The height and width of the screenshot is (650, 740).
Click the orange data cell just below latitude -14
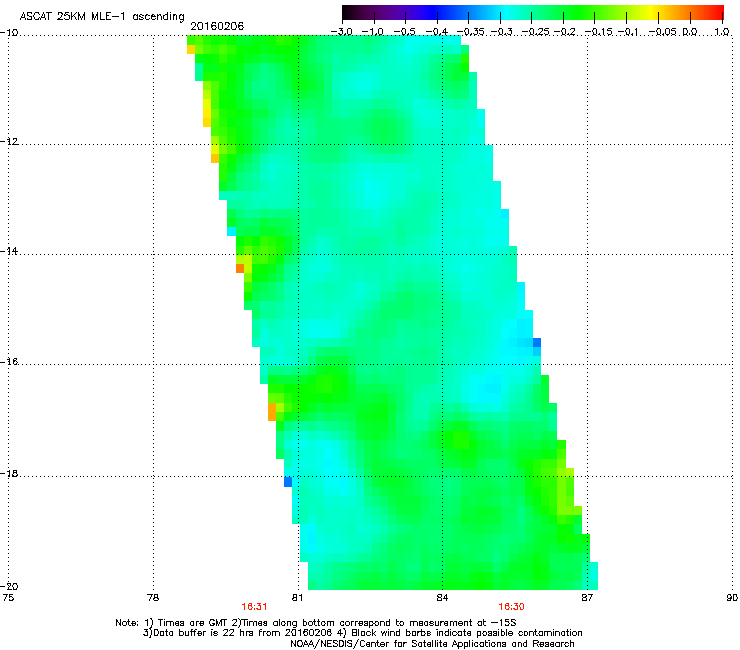(240, 268)
